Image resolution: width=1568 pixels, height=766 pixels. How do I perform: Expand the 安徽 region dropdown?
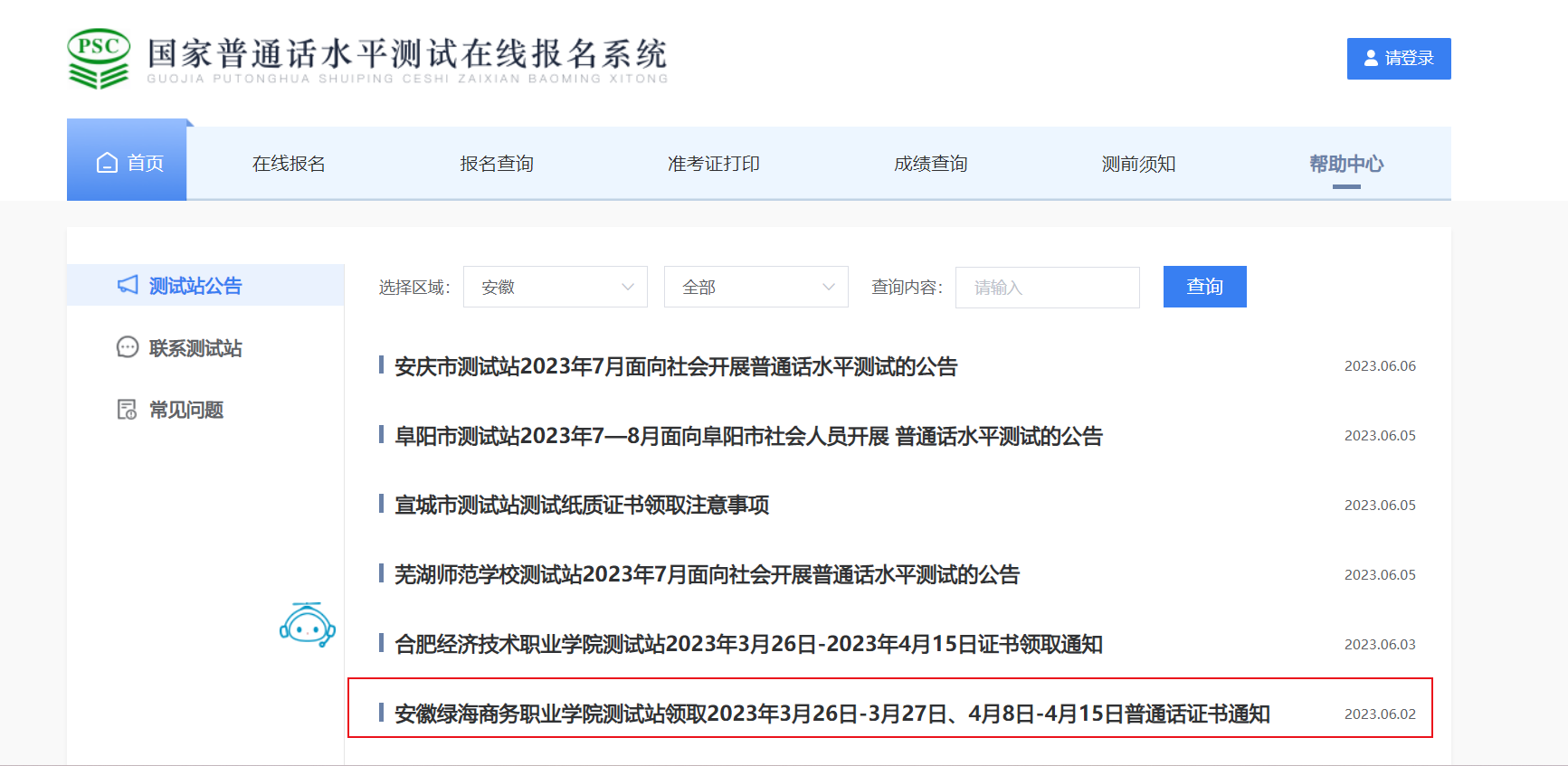point(555,287)
